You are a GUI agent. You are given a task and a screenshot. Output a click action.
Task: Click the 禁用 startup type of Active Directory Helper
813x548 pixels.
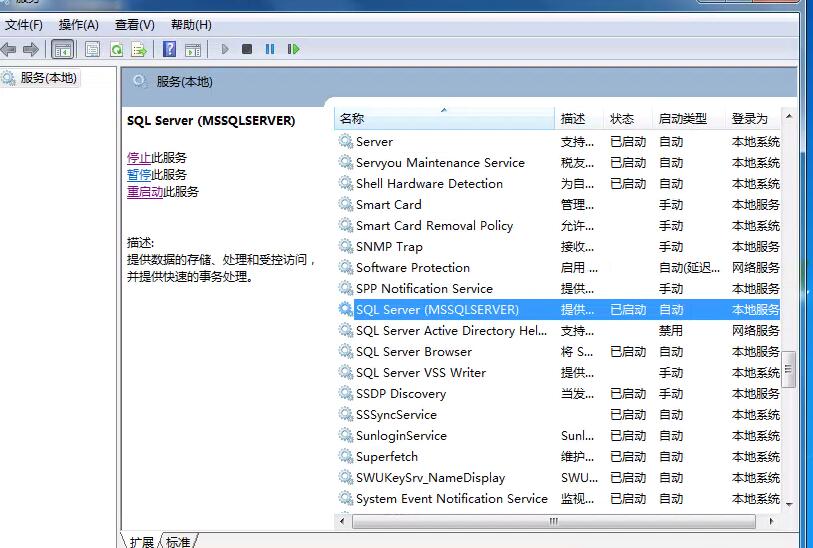[670, 331]
